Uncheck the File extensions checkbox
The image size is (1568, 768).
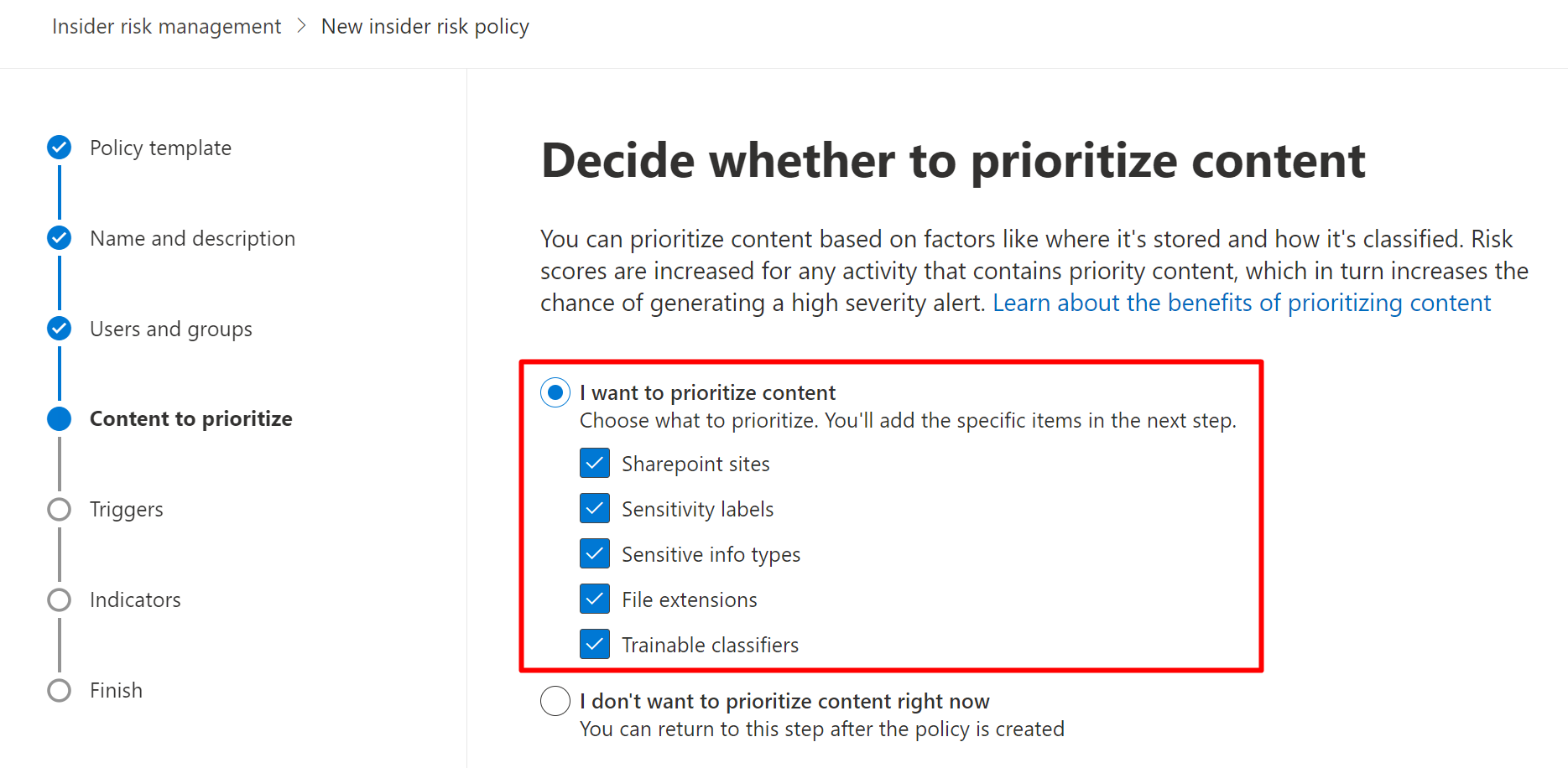click(595, 599)
